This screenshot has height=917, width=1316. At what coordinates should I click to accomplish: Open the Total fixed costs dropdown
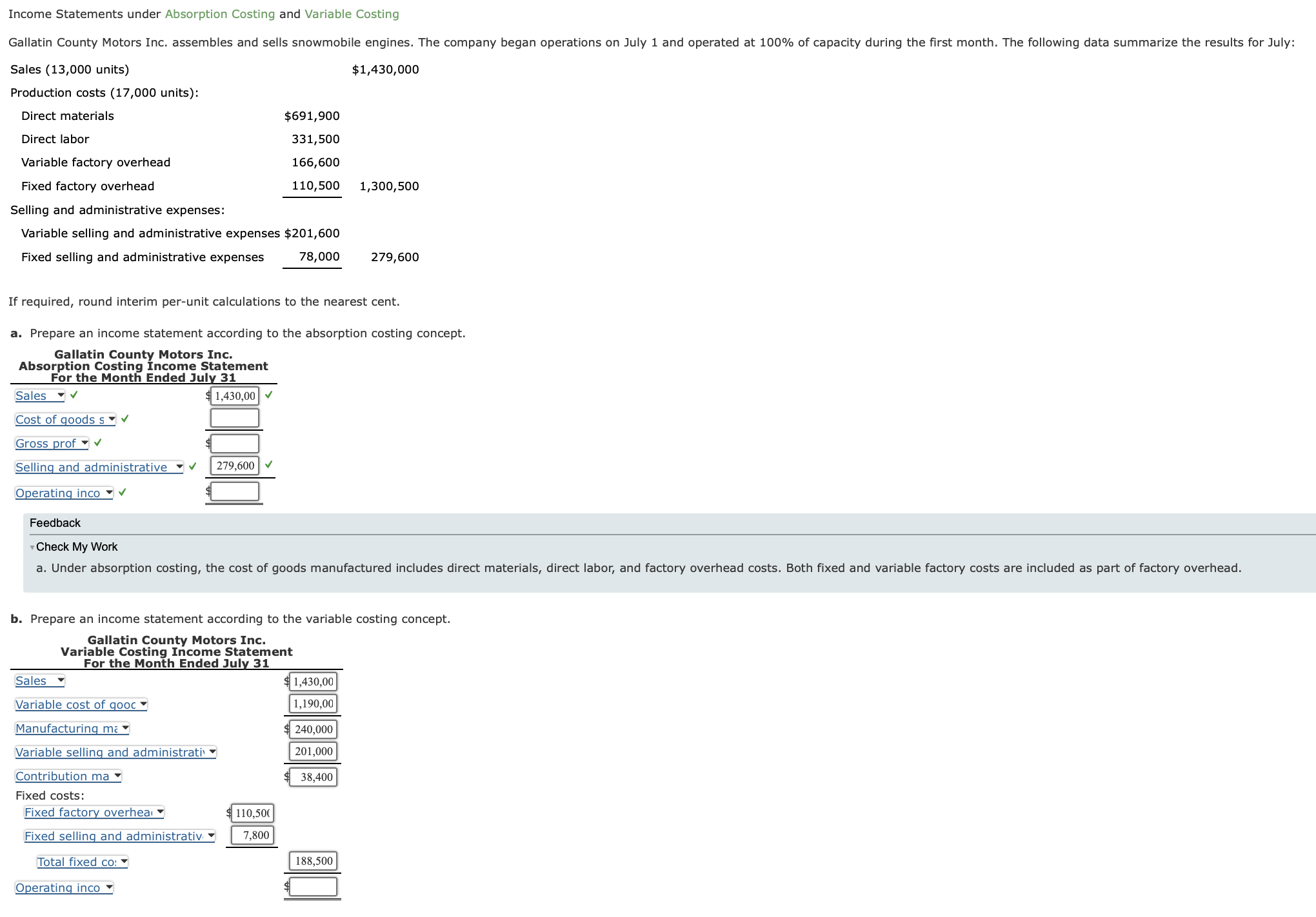pos(83,862)
